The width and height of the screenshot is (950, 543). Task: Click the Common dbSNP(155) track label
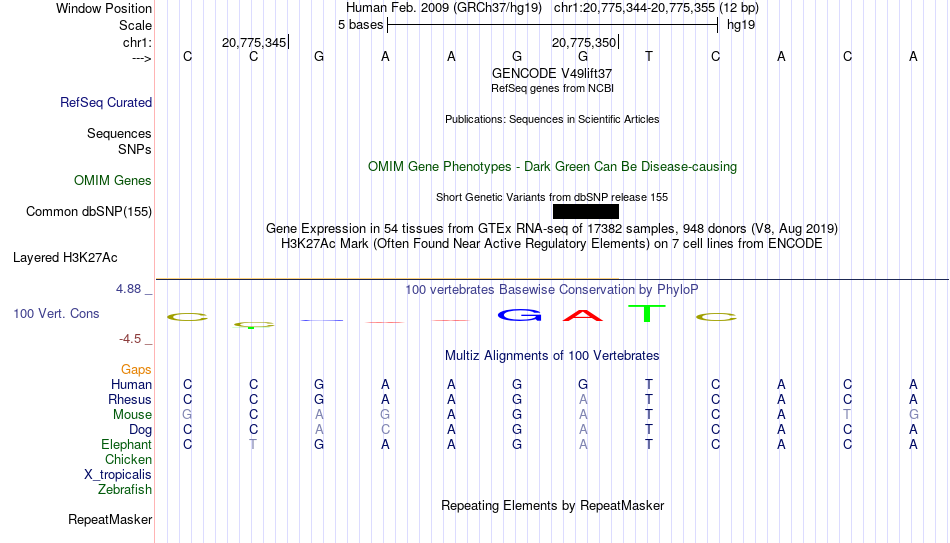[x=89, y=212]
